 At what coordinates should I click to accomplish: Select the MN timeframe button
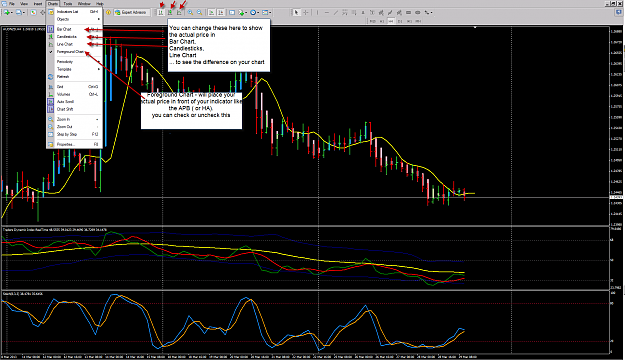coord(418,21)
